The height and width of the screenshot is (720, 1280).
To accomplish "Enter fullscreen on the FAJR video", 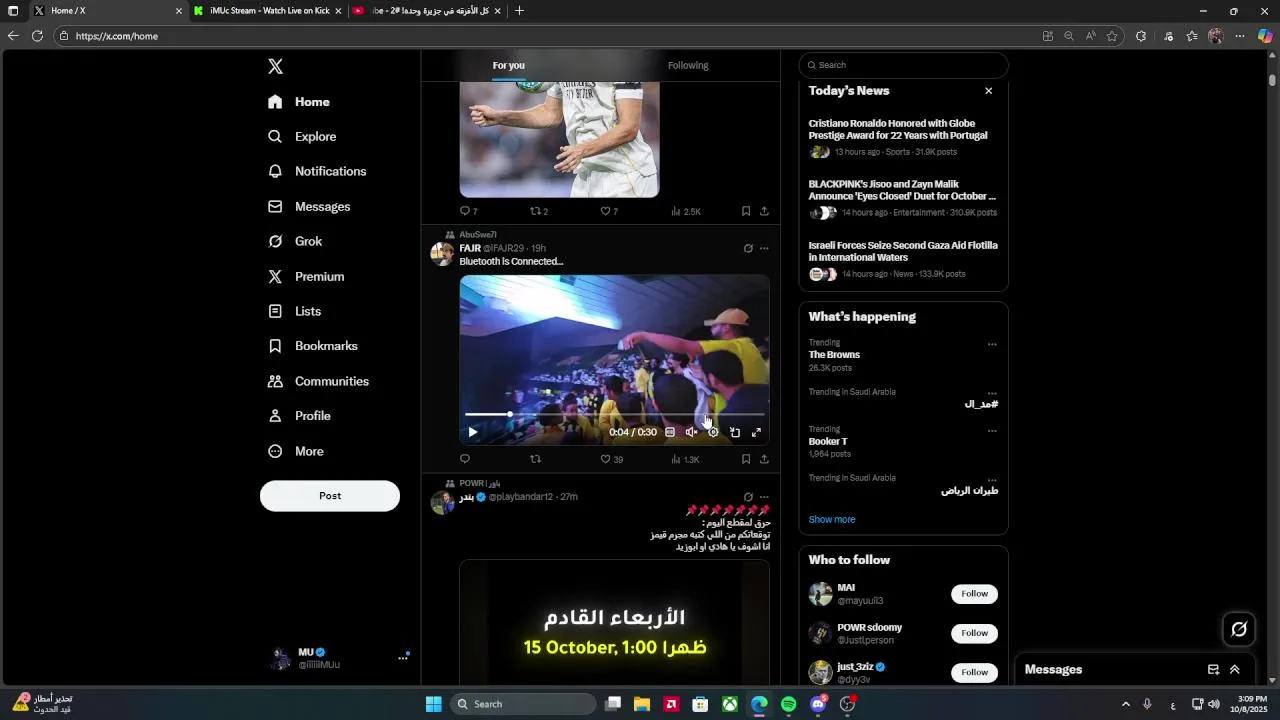I will (x=756, y=433).
